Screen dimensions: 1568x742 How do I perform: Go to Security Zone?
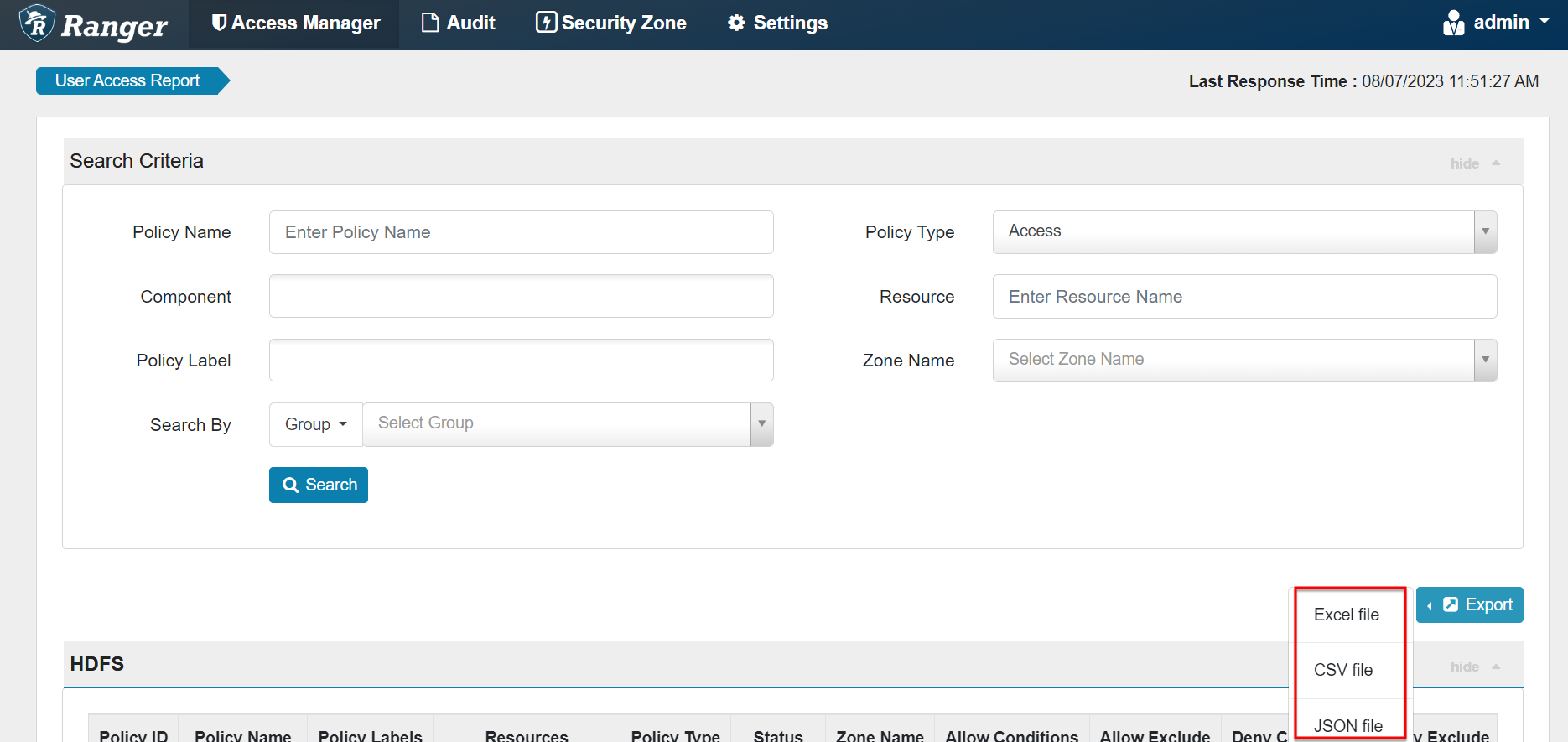pos(610,23)
